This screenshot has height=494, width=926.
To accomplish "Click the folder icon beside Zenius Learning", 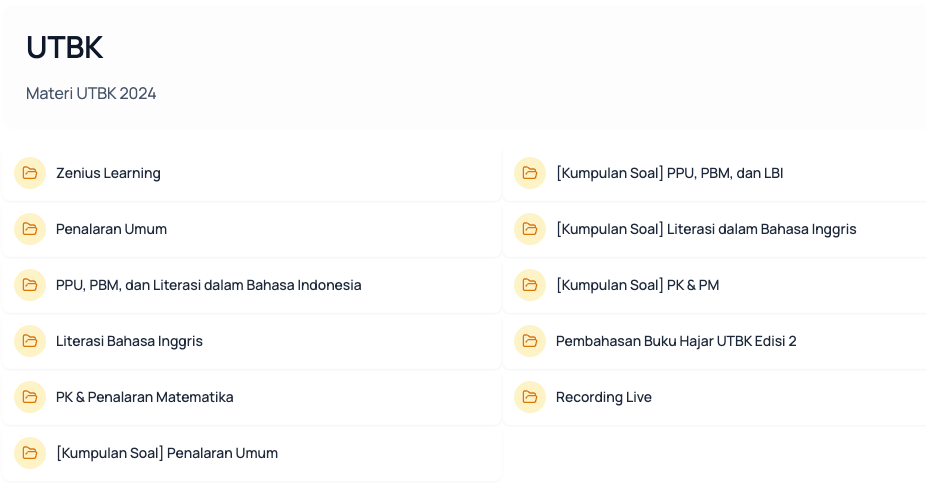I will (x=30, y=173).
